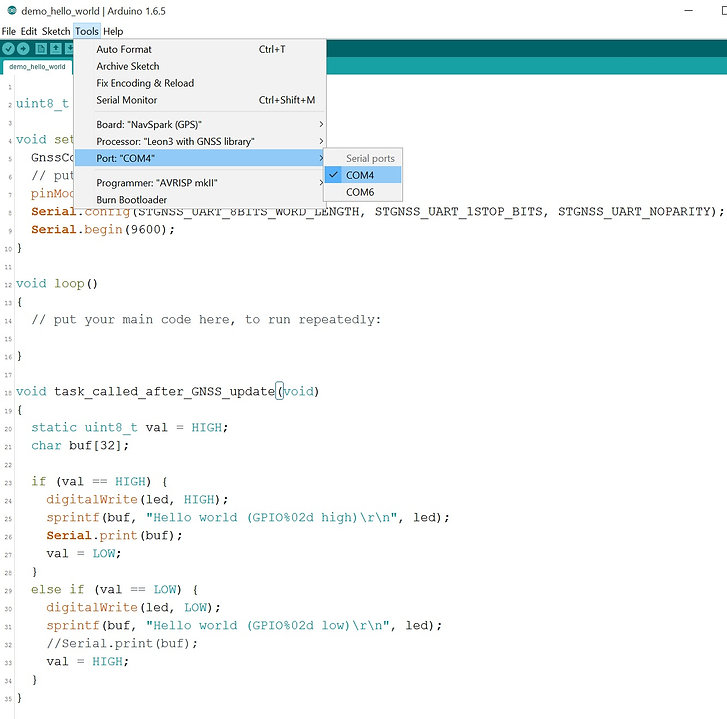Screen dimensions: 727x719
Task: Minimize the Arduino window
Action: coord(689,10)
